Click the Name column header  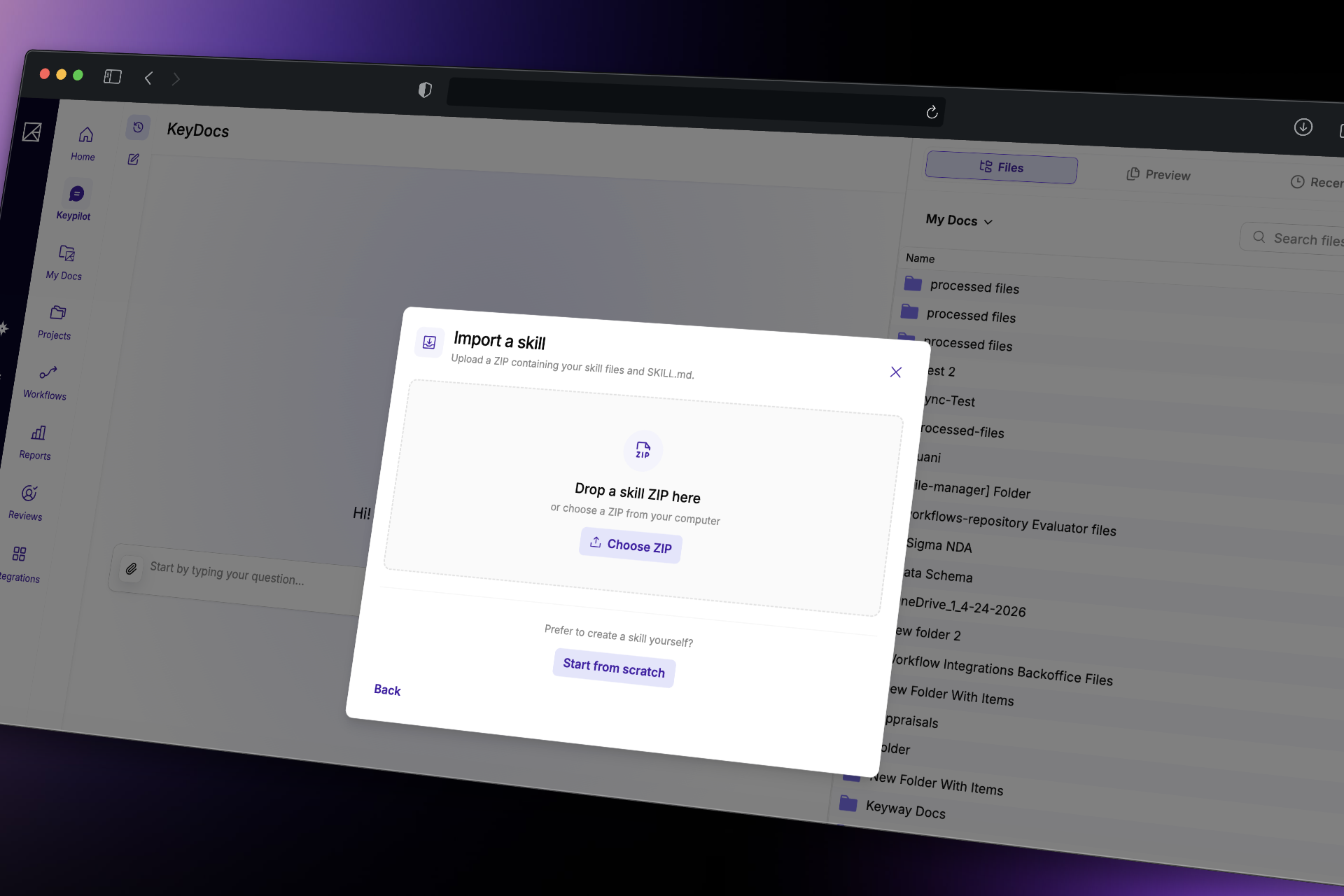920,258
